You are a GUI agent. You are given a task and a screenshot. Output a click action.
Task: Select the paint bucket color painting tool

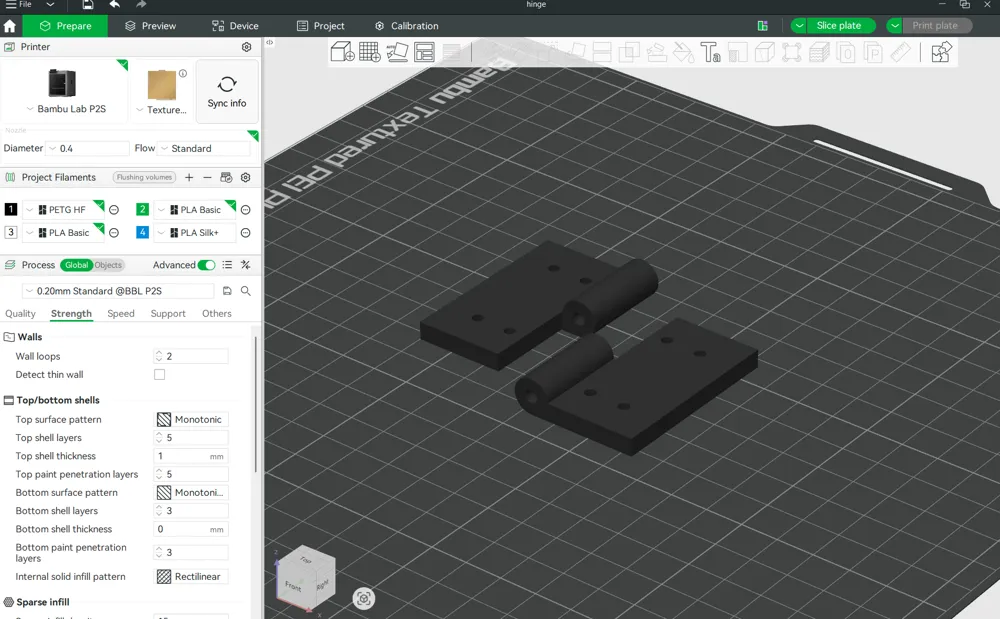point(683,52)
